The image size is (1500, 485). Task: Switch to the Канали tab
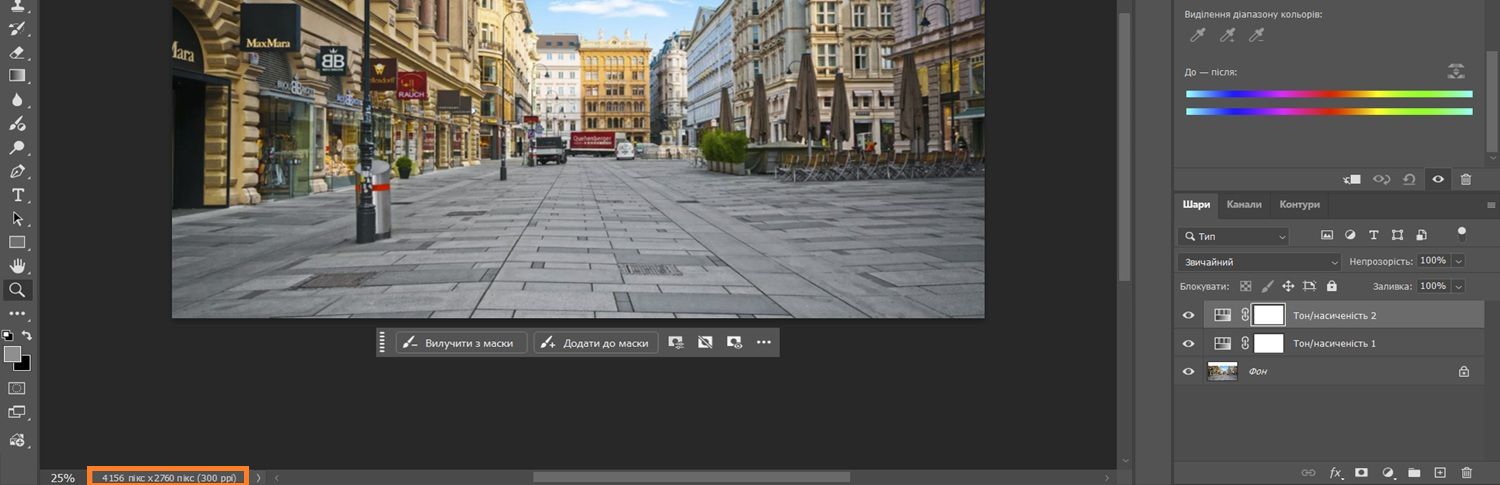1244,204
